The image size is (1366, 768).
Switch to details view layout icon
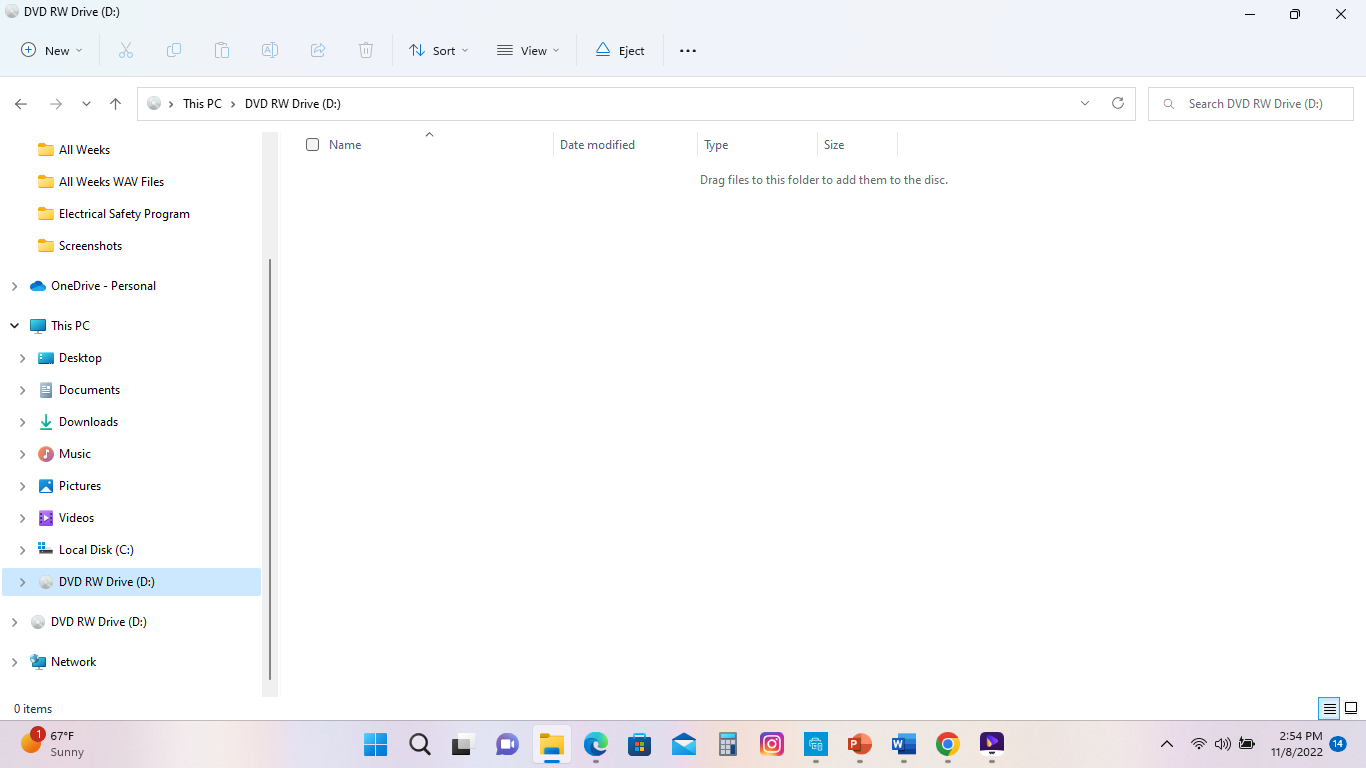click(x=1329, y=709)
